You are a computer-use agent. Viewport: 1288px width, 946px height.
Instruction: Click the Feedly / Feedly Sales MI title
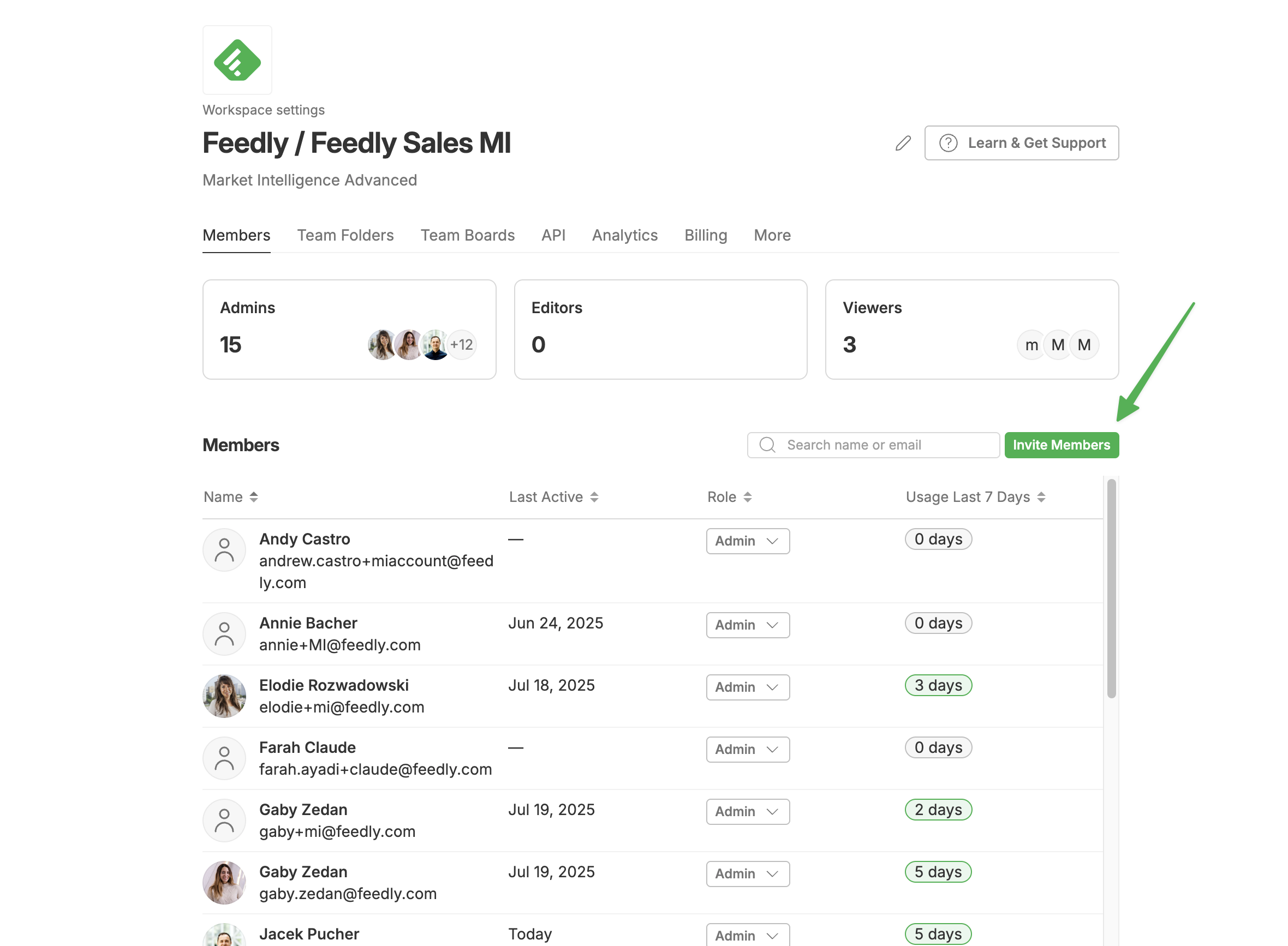356,143
